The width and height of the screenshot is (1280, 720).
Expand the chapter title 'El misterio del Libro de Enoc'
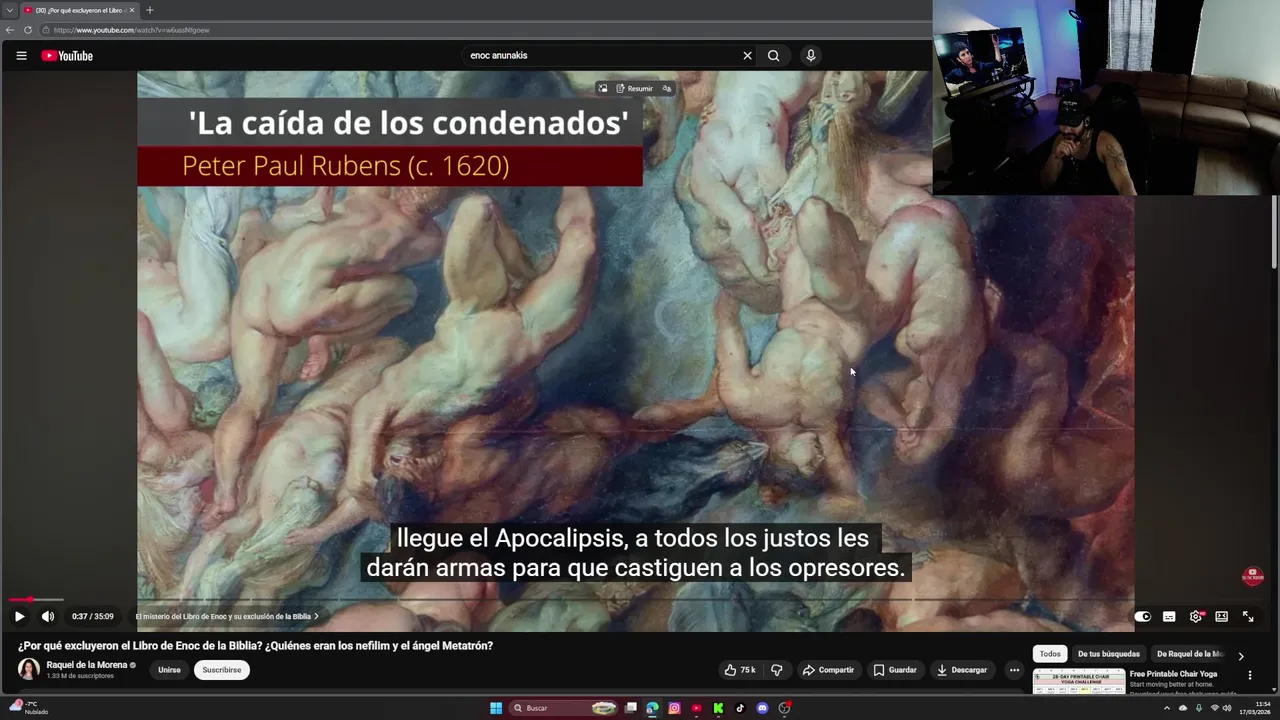tap(227, 617)
